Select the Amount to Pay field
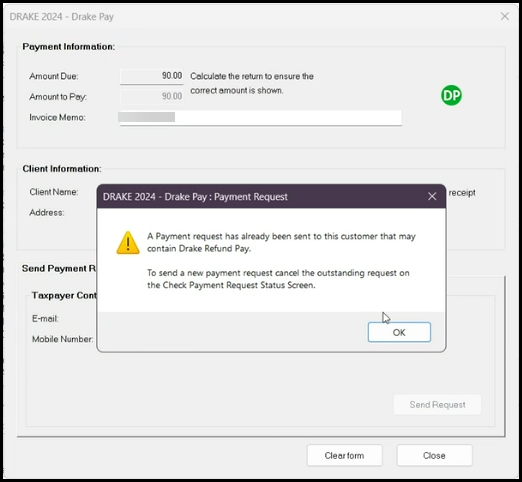 tap(152, 96)
